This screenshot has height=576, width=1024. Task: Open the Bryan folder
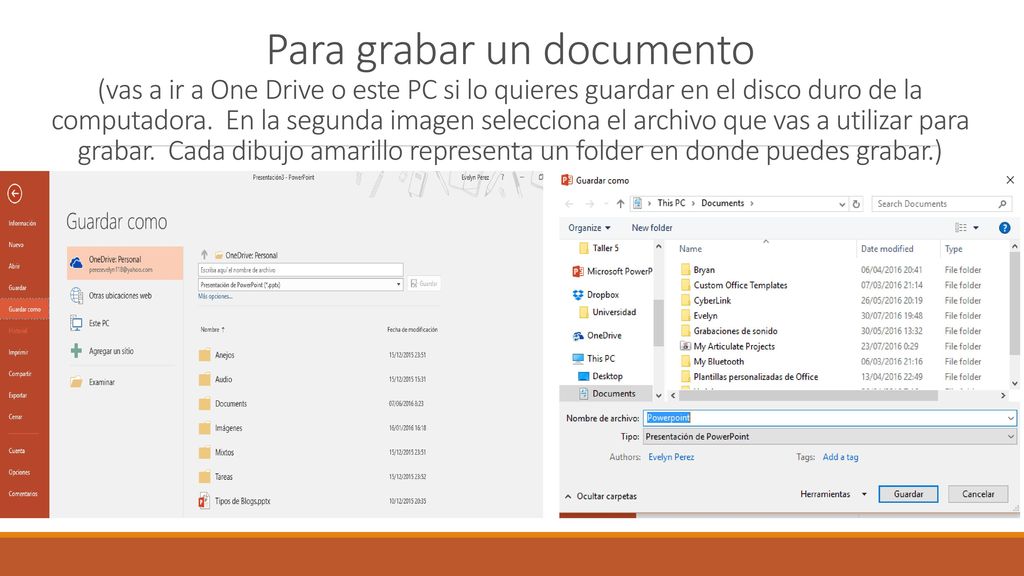tap(697, 270)
